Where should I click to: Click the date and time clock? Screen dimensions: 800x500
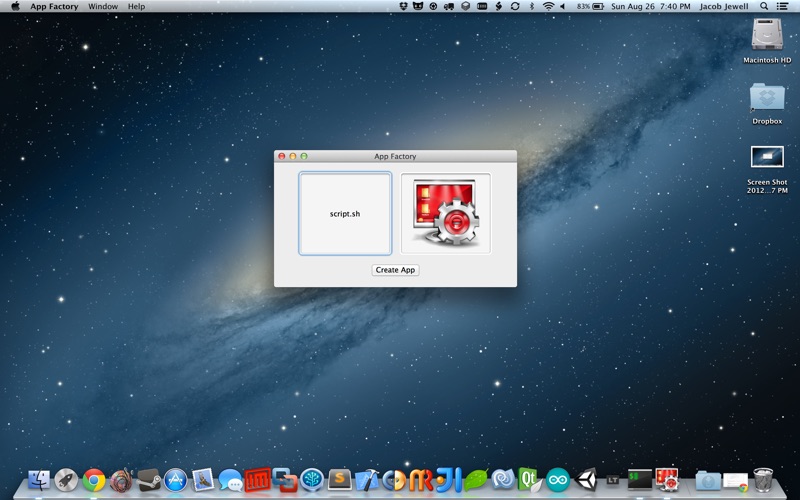[651, 6]
